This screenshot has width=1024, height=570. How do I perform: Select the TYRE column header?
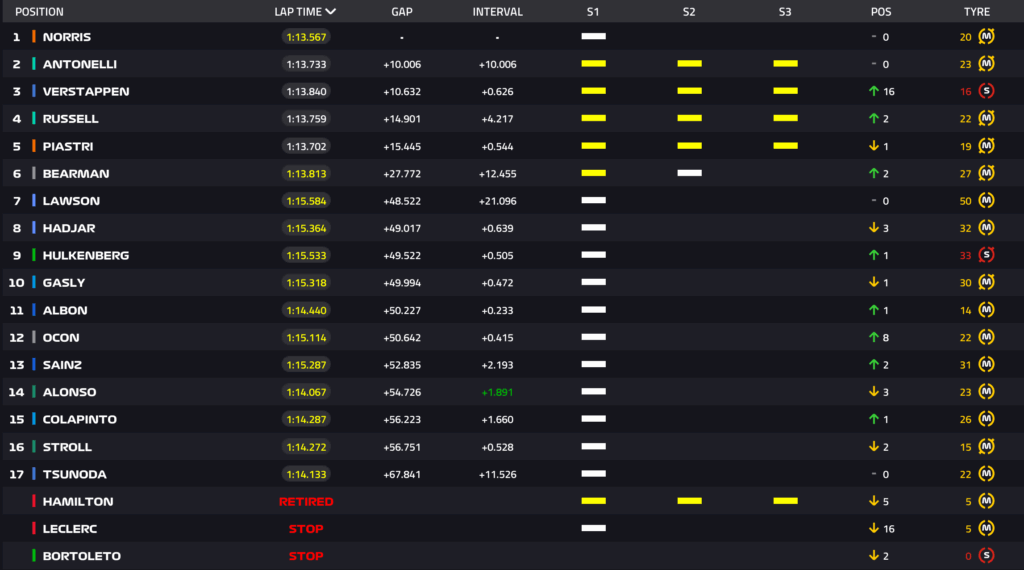[x=976, y=12]
